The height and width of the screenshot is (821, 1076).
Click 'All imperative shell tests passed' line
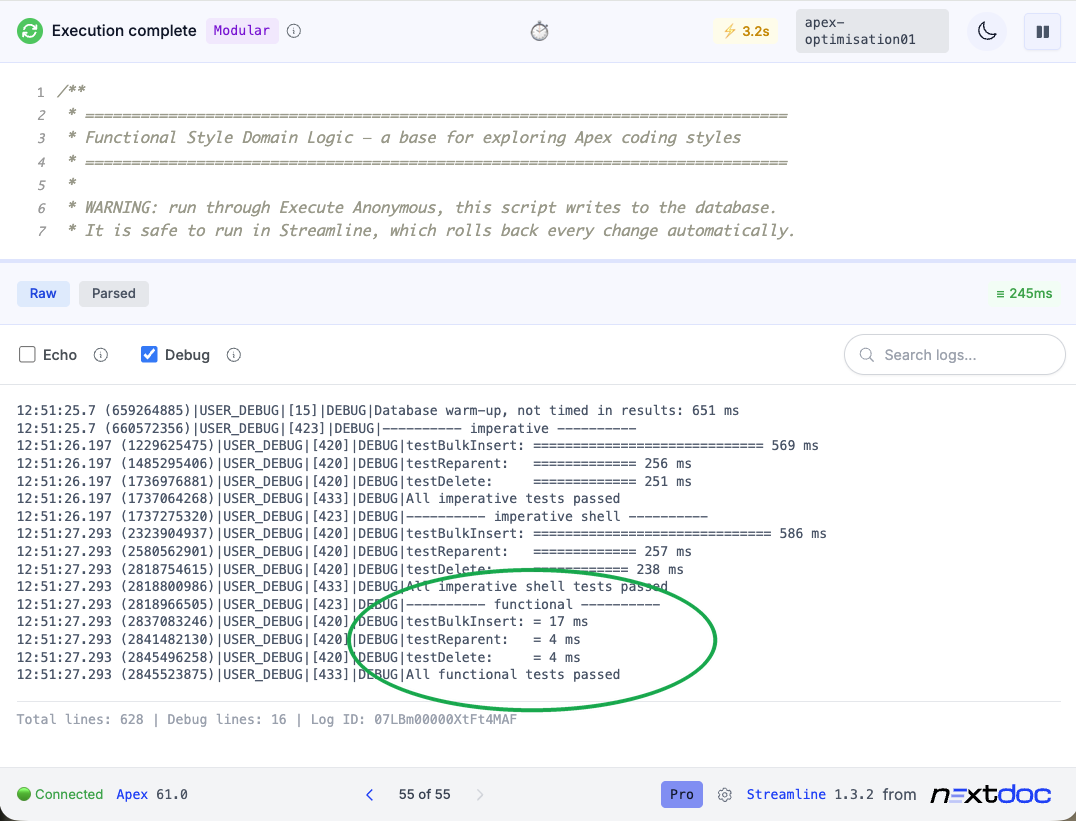point(342,586)
